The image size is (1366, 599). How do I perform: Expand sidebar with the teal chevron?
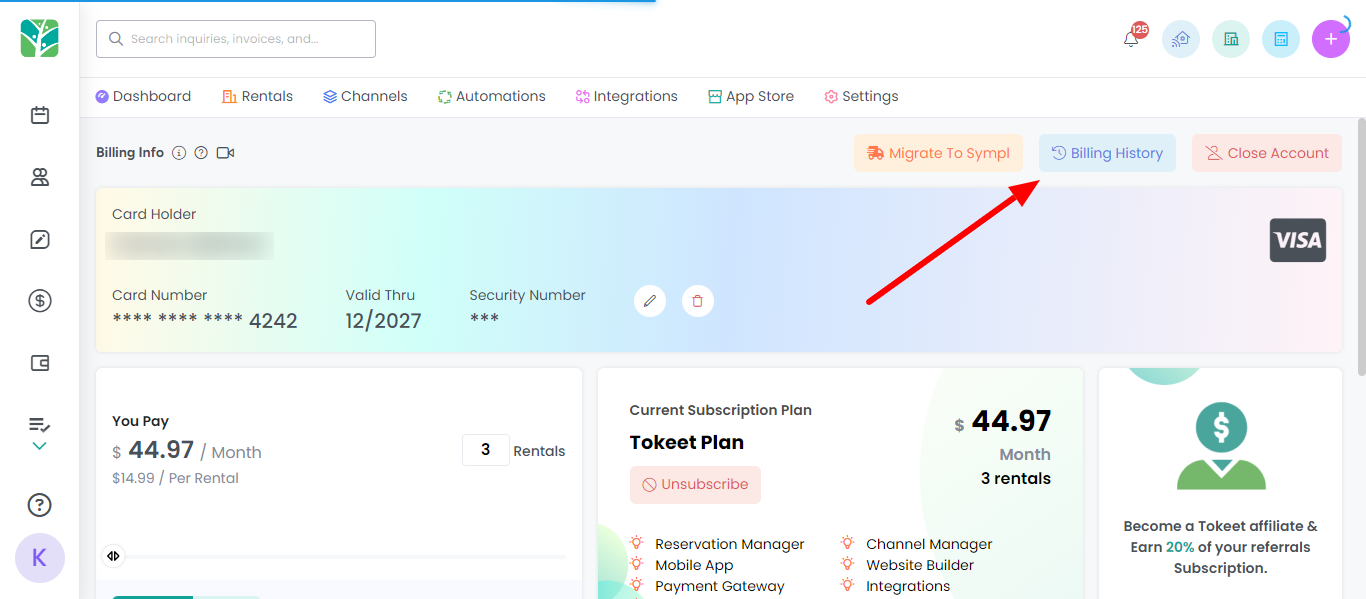pyautogui.click(x=40, y=446)
